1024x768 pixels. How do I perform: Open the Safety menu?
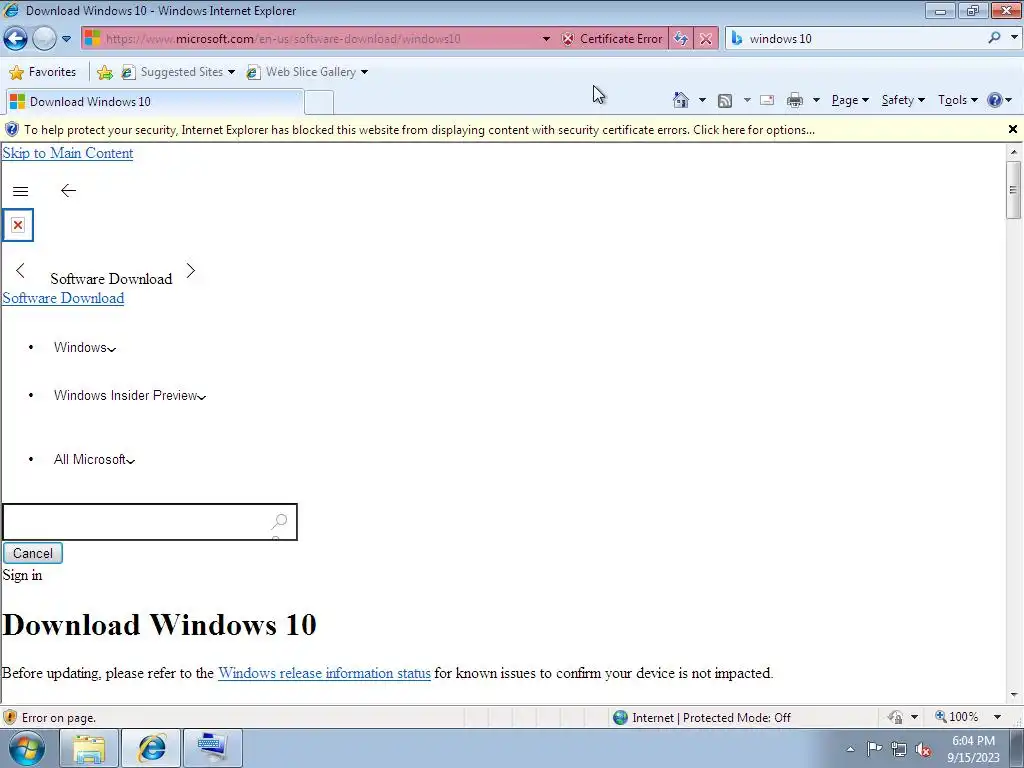903,100
